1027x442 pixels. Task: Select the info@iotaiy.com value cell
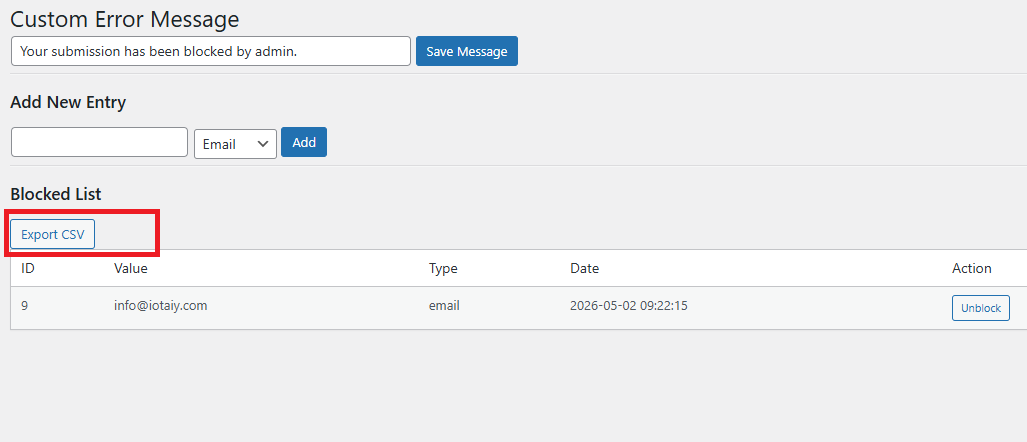coord(160,306)
